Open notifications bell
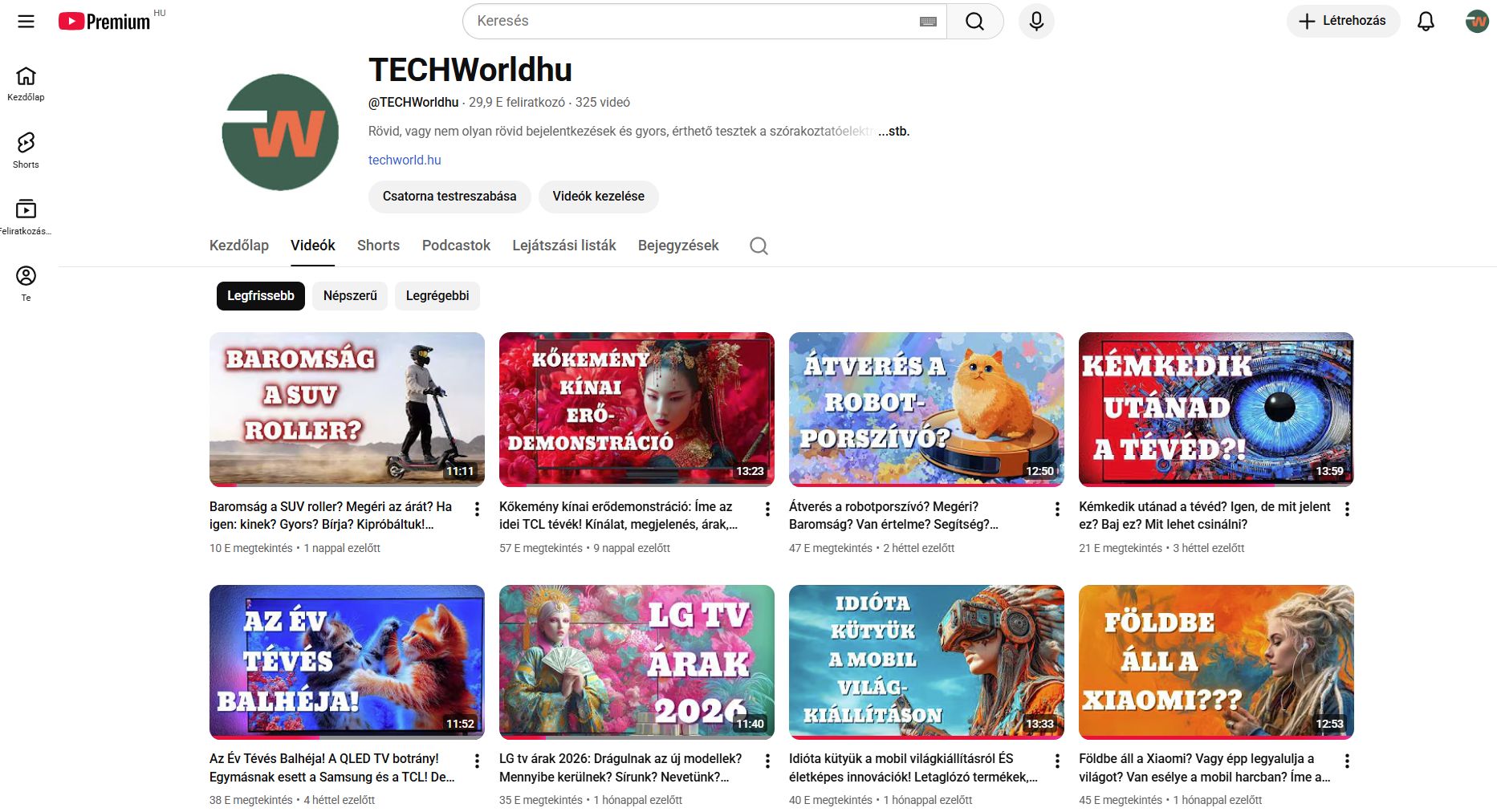 (1426, 22)
